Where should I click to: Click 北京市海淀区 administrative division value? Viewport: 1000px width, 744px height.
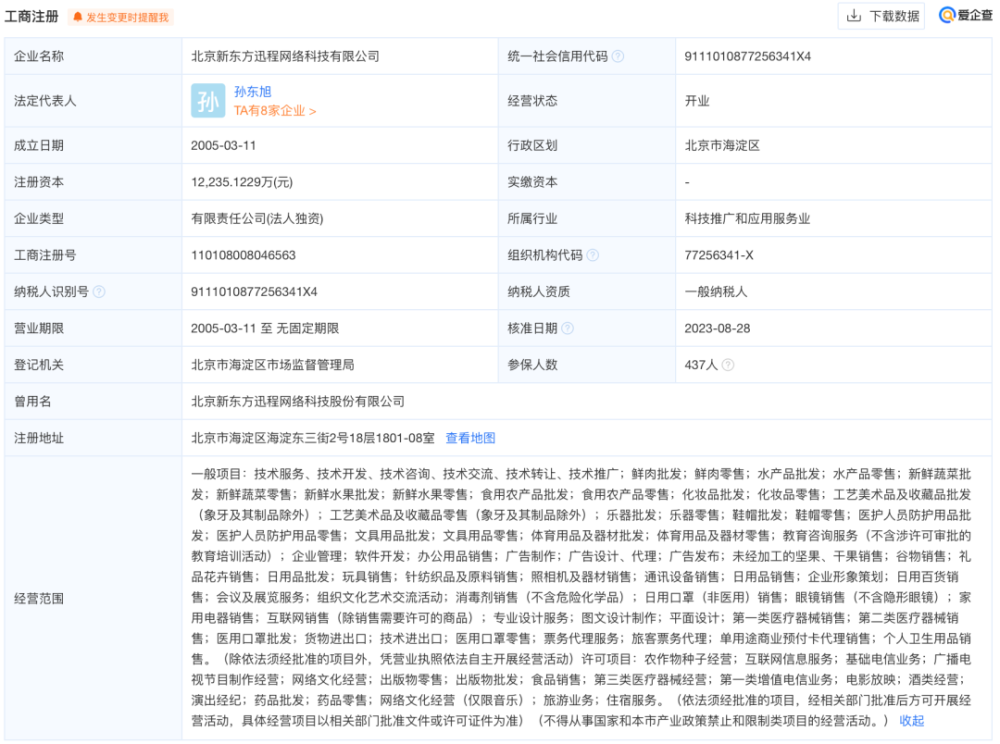(x=722, y=146)
